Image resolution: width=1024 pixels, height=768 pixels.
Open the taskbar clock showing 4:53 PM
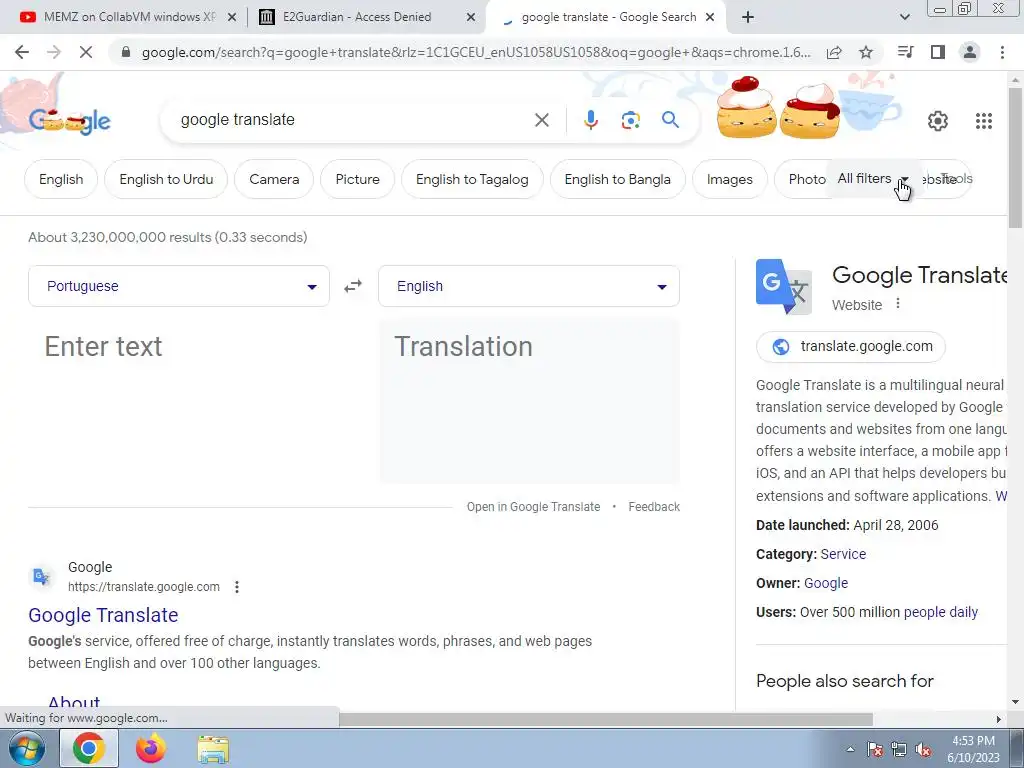click(973, 748)
